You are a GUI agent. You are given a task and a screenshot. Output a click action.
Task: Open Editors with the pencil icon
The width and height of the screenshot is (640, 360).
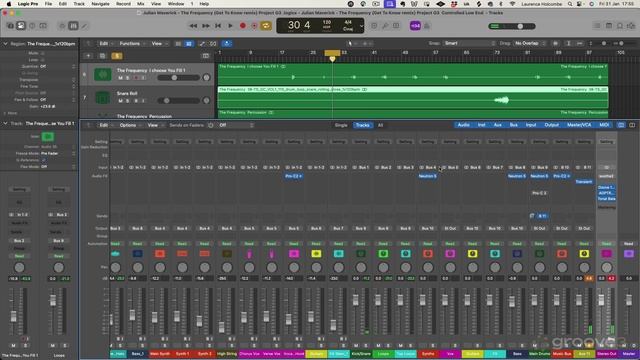[x=84, y=26]
